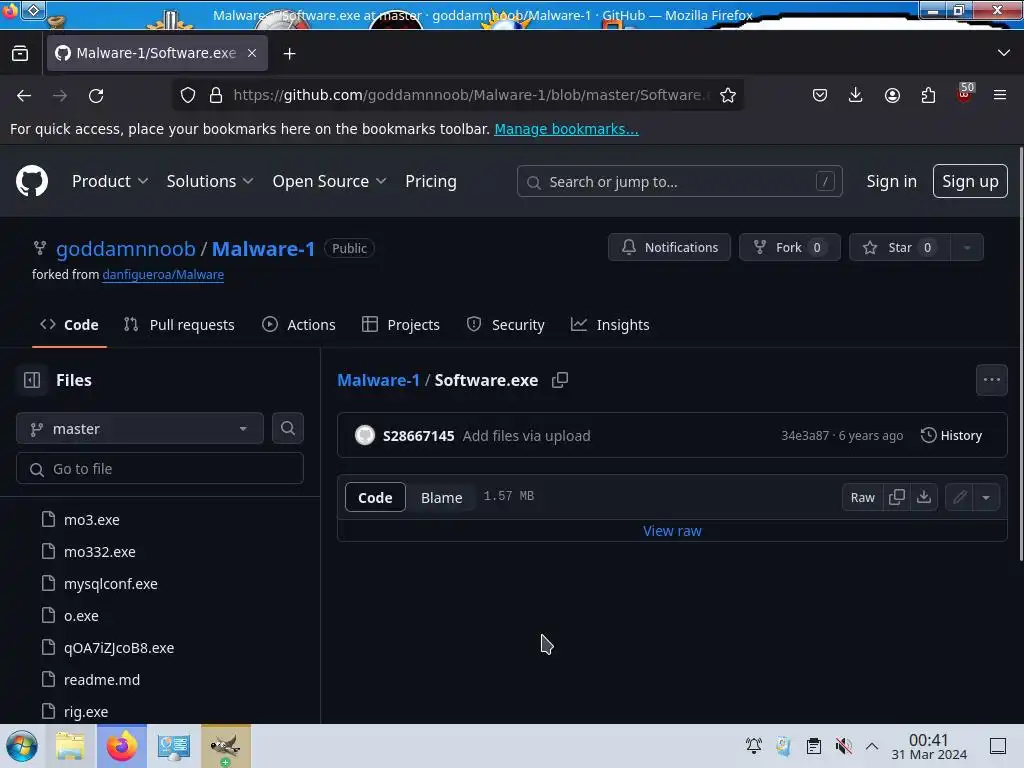The width and height of the screenshot is (1024, 768).
Task: Open S28667145 avatar image
Action: 365,435
